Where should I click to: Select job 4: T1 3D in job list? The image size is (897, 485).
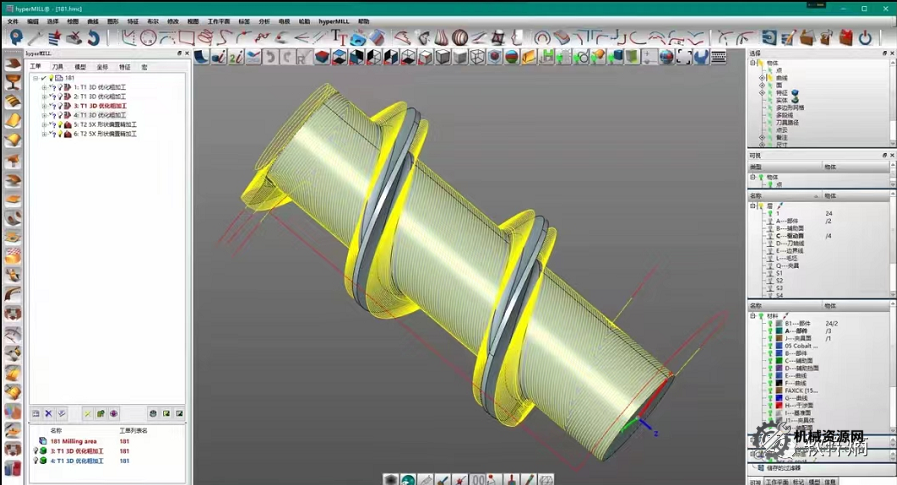(x=99, y=115)
